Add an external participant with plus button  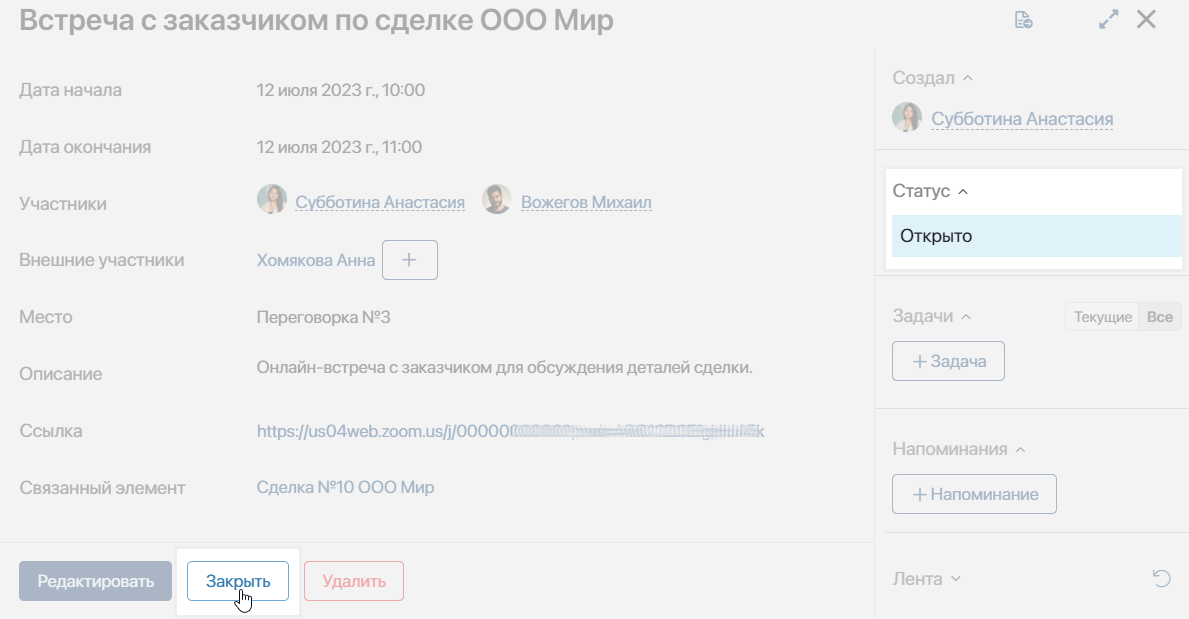pos(409,260)
